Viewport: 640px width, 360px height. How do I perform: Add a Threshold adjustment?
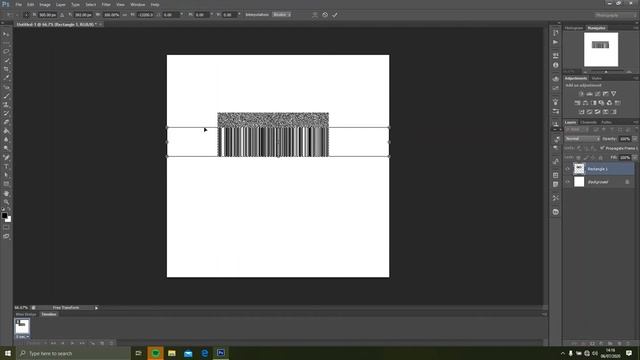(x=598, y=112)
